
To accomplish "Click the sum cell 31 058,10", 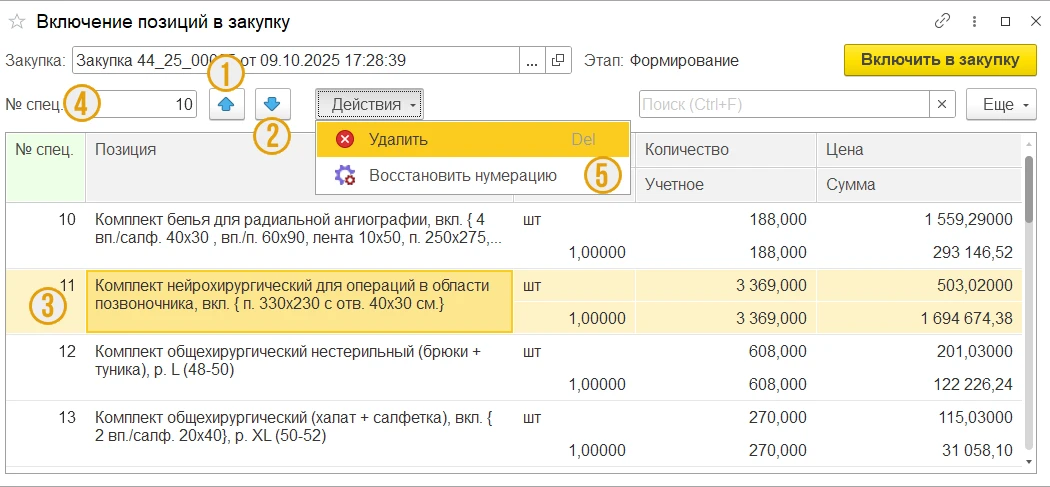I will (x=919, y=451).
